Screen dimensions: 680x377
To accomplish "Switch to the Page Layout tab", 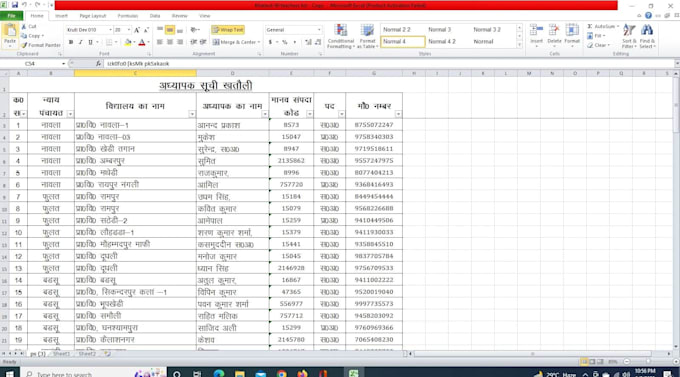I will [x=92, y=16].
